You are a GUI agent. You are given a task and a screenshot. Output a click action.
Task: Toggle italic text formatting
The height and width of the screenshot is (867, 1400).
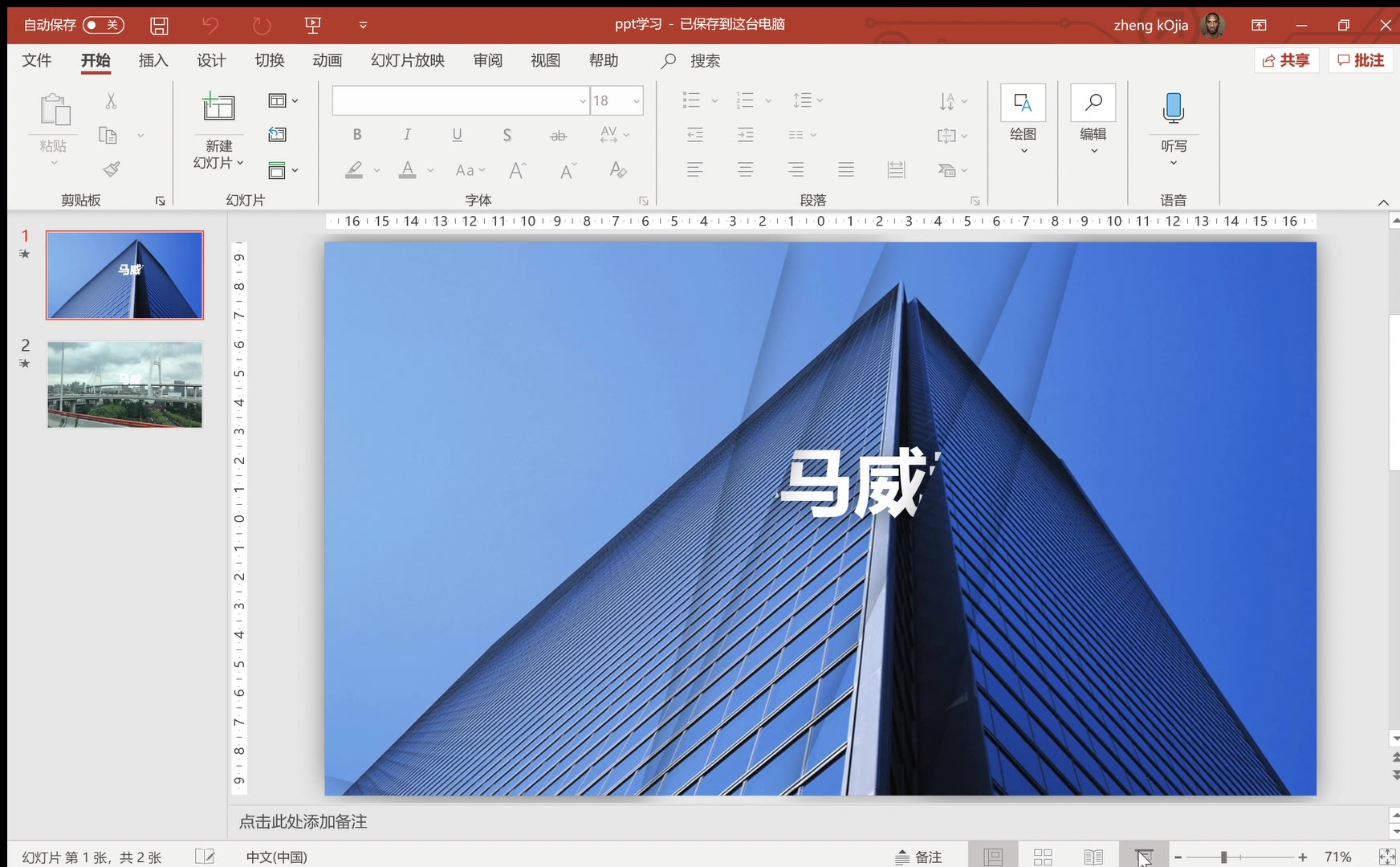click(x=407, y=134)
